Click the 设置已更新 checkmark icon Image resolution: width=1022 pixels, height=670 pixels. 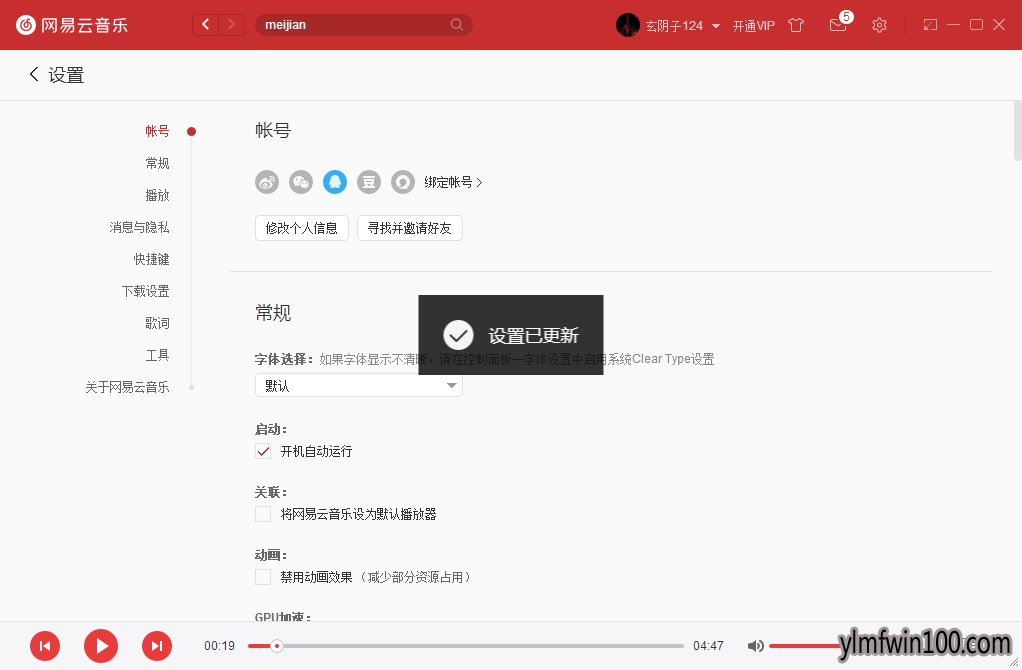(458, 335)
